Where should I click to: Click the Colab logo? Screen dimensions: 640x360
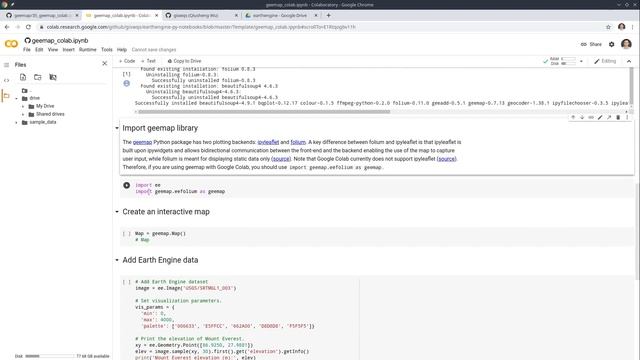coord(11,44)
